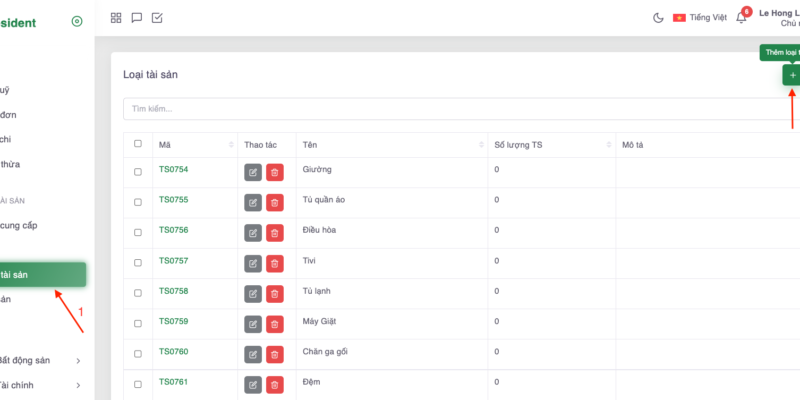The height and width of the screenshot is (400, 800).
Task: Click the green plus add asset type button
Action: 791,75
